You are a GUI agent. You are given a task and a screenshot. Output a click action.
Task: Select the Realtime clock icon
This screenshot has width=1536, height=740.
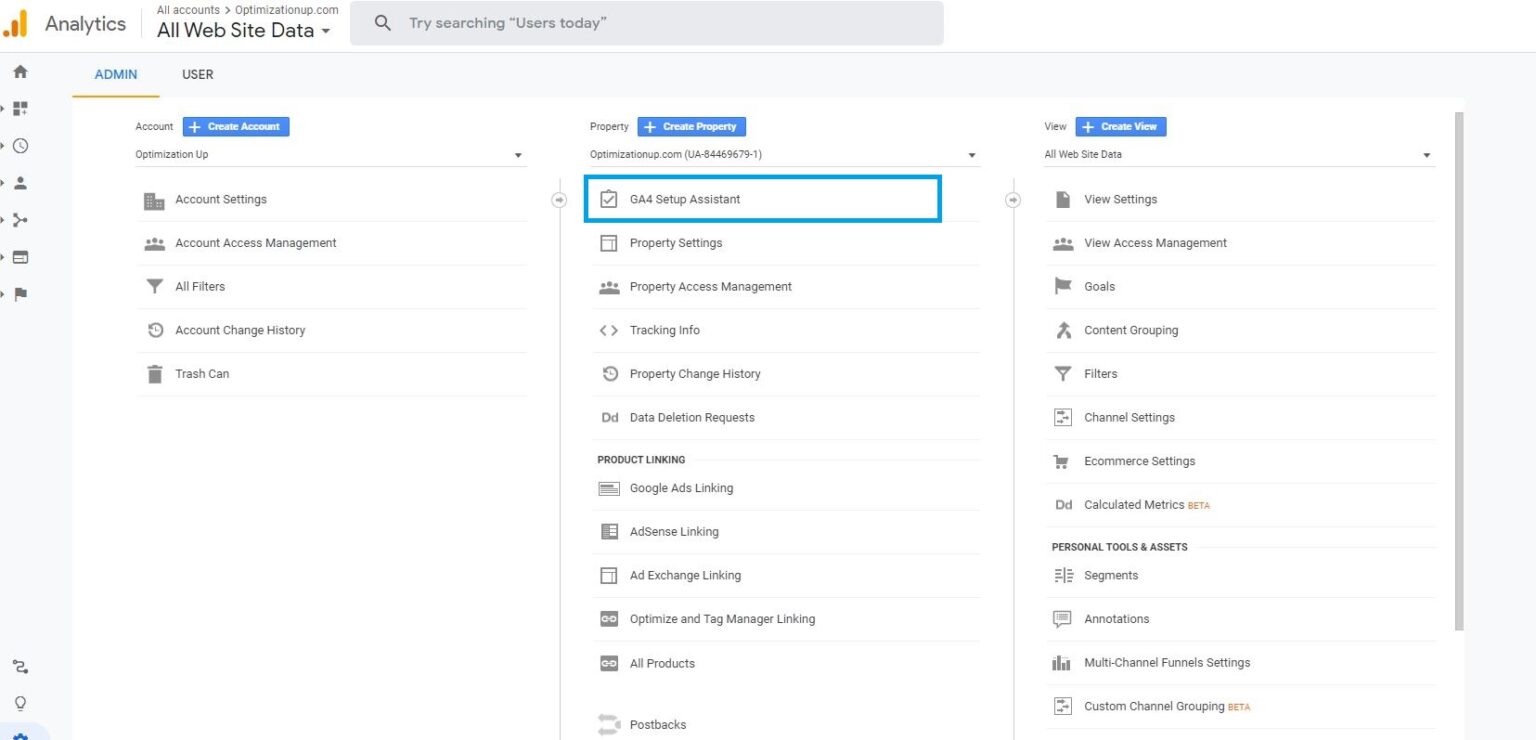point(18,145)
